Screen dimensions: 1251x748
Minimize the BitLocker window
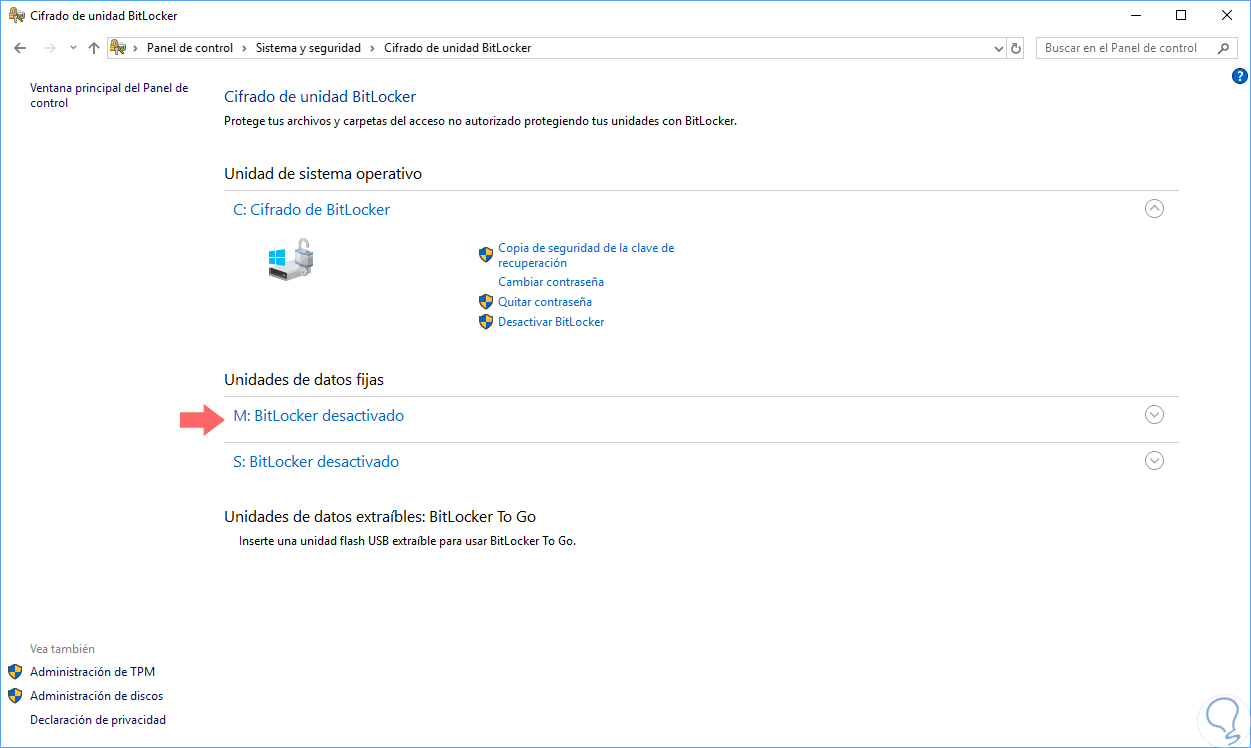click(1136, 15)
